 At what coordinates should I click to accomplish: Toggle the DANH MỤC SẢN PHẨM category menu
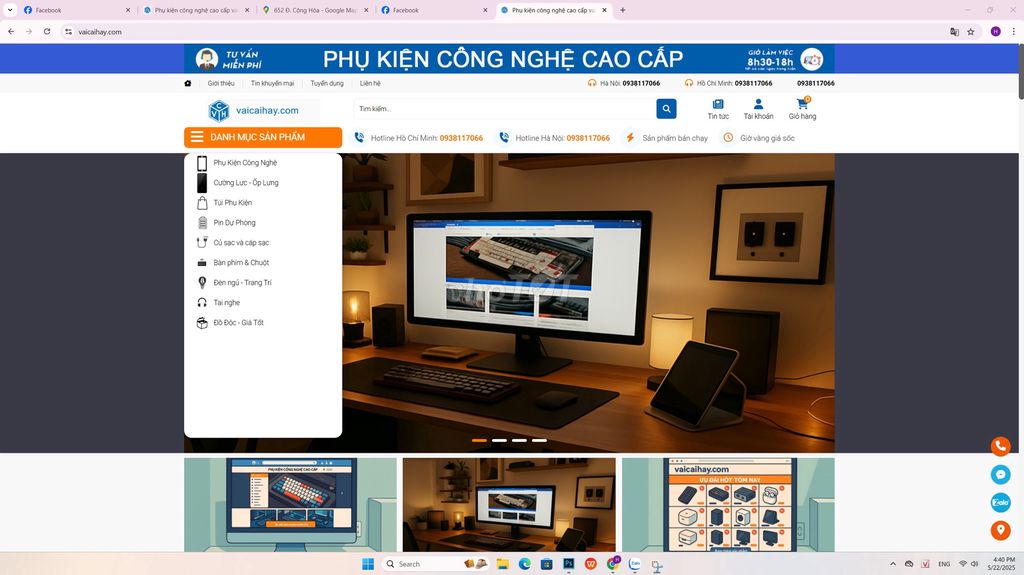263,137
